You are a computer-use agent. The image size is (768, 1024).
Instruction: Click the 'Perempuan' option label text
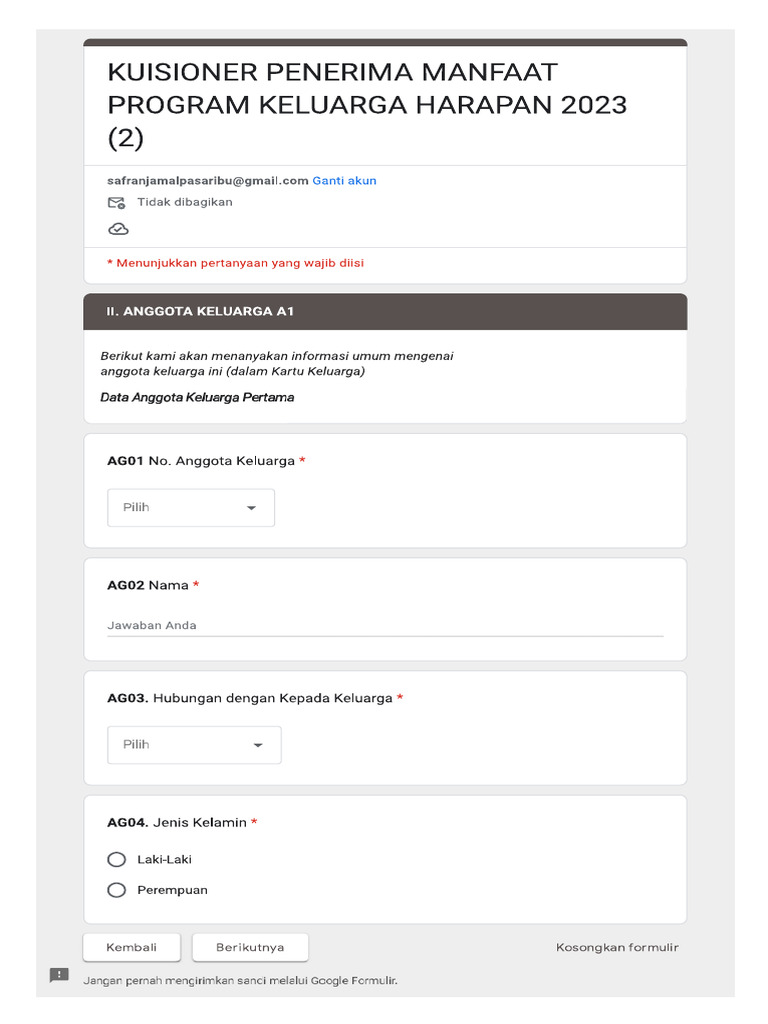pos(172,890)
